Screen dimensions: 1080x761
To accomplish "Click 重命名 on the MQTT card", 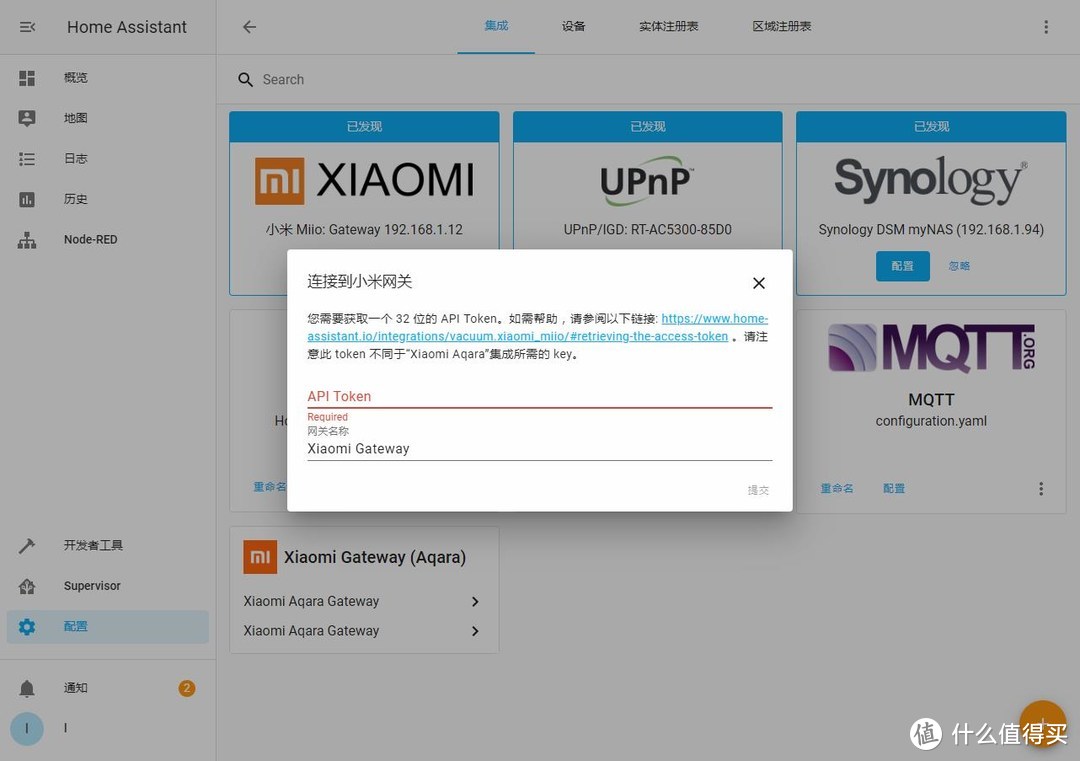I will pos(837,488).
